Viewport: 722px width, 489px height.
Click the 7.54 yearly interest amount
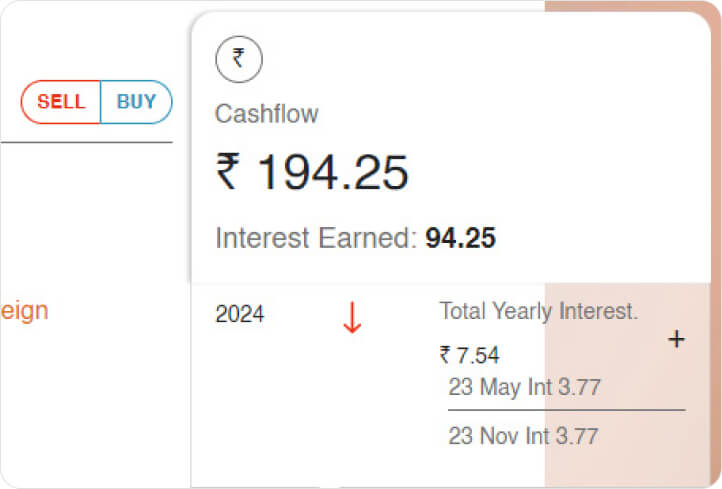(477, 355)
